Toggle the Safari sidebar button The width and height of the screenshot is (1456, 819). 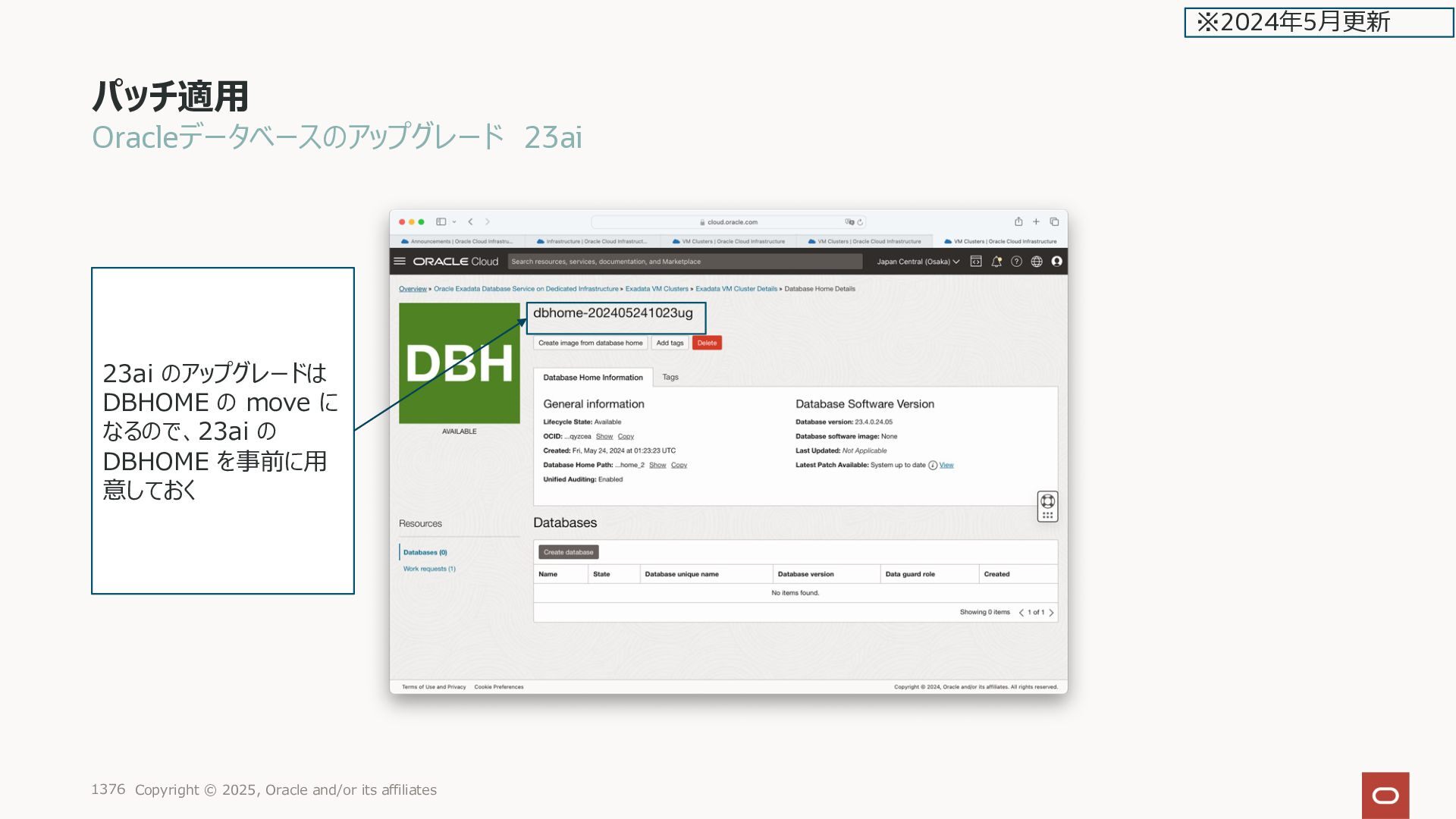(x=441, y=221)
